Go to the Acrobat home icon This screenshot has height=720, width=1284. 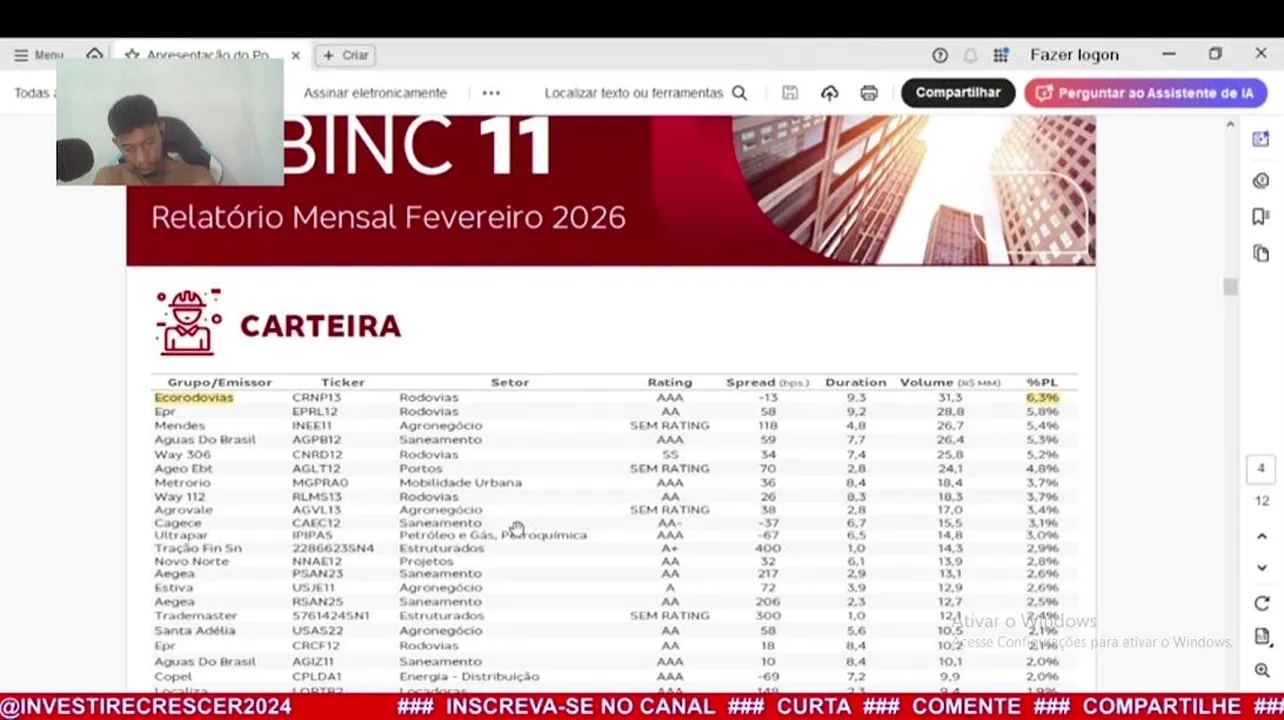coord(94,55)
